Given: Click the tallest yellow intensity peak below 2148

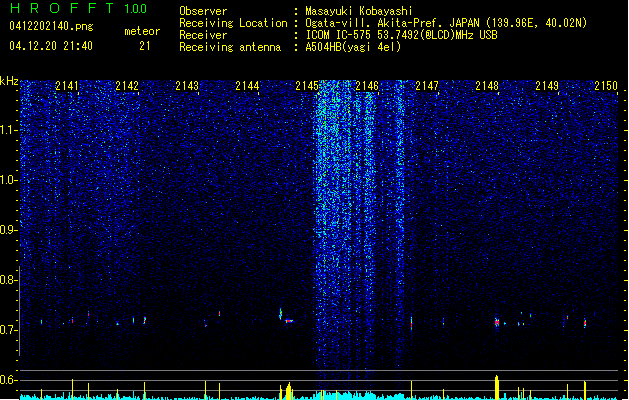Looking at the screenshot, I should pos(497,387).
